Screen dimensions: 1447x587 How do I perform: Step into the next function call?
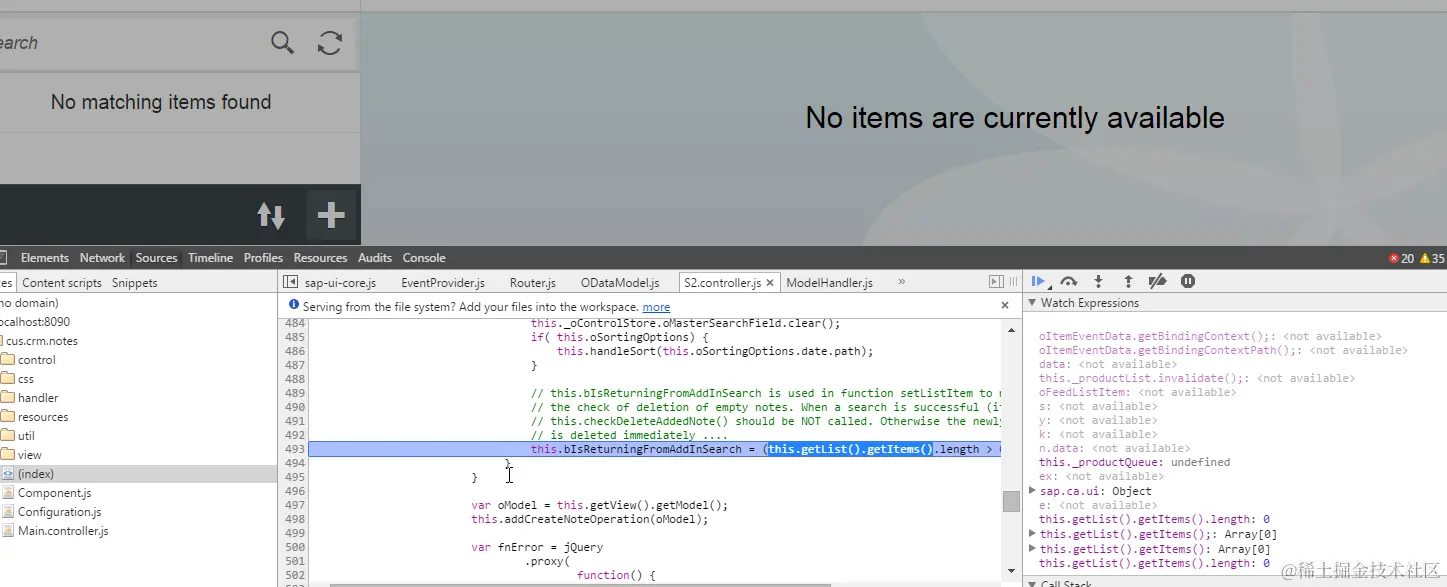pyautogui.click(x=1098, y=281)
